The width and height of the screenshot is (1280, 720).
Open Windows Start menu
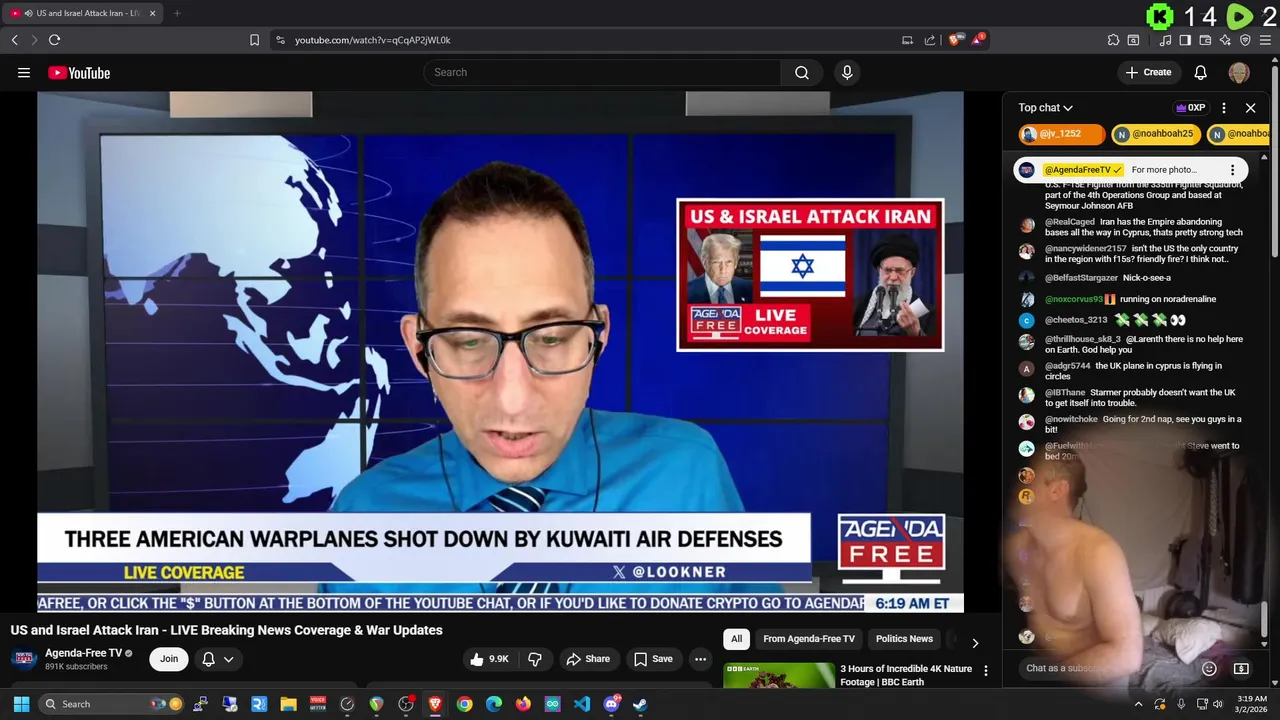(21, 704)
